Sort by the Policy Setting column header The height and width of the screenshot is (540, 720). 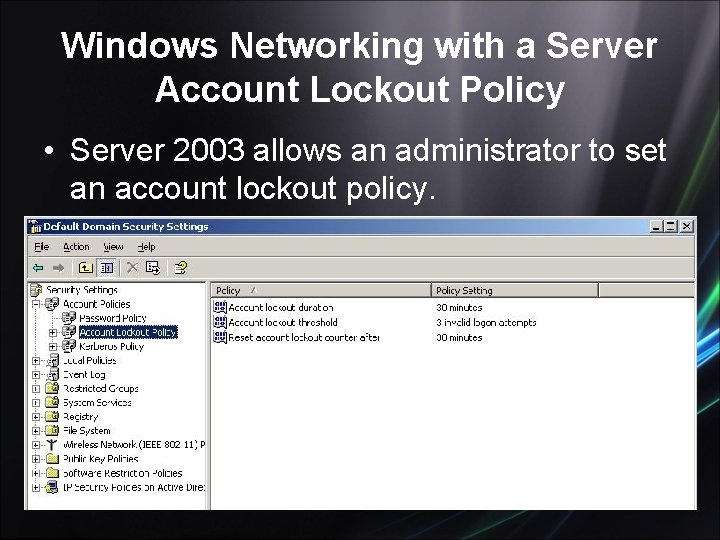pyautogui.click(x=515, y=291)
